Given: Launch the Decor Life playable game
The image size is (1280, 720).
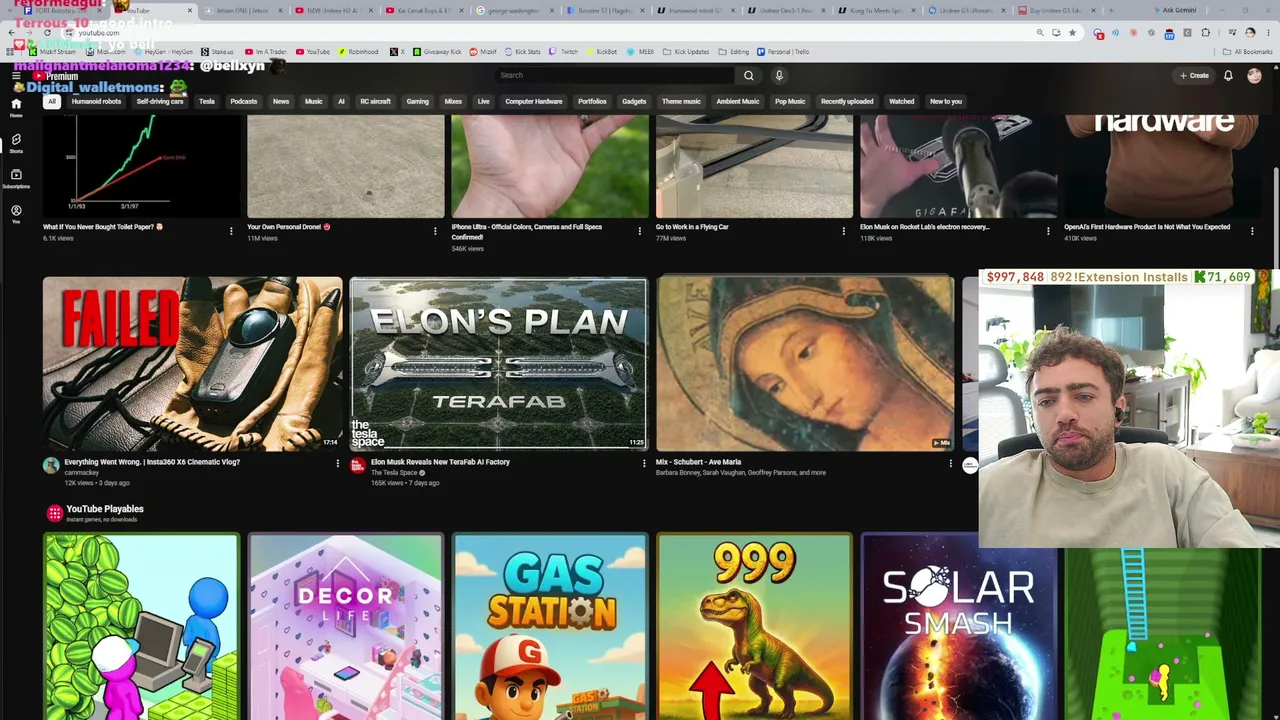Looking at the screenshot, I should [346, 627].
